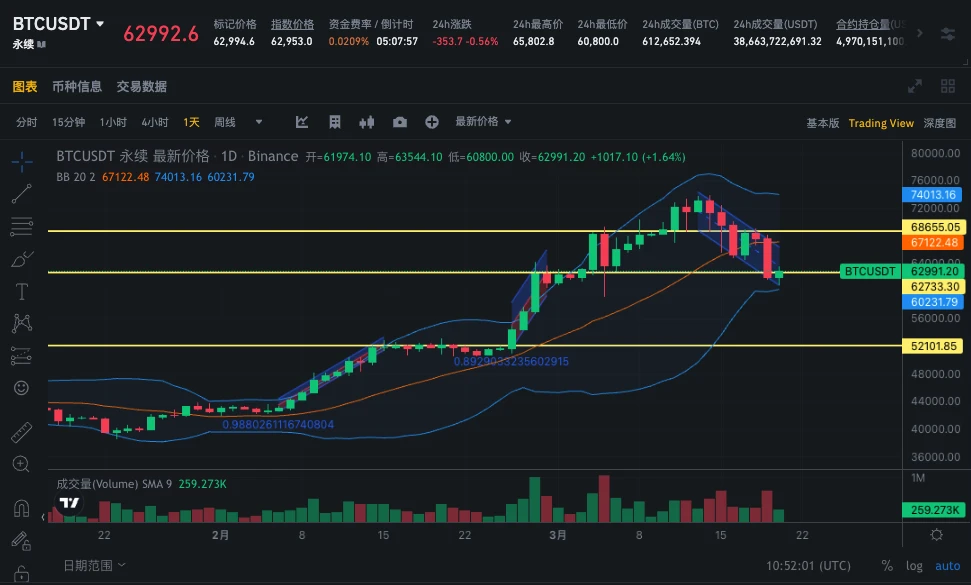Toggle magnet snap mode
Screen dimensions: 971x585
(x=21, y=508)
